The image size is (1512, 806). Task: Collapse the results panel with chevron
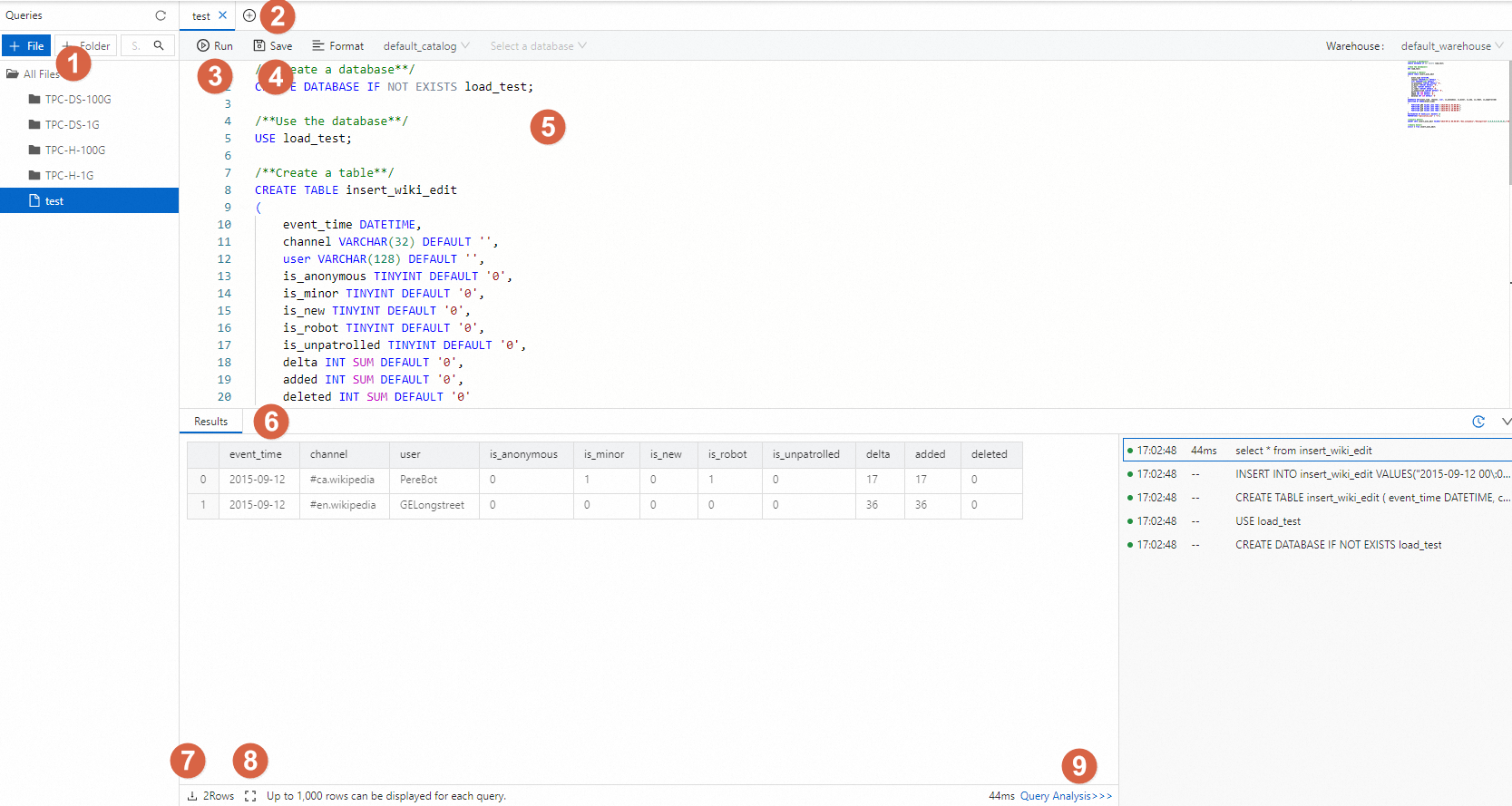1506,422
